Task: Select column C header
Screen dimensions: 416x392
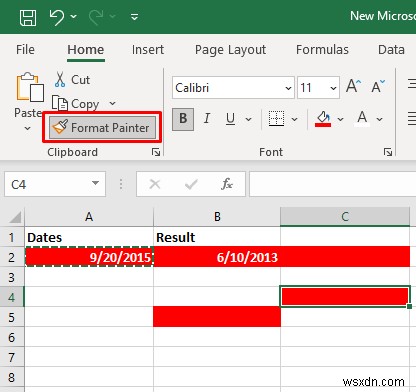Action: 345,217
